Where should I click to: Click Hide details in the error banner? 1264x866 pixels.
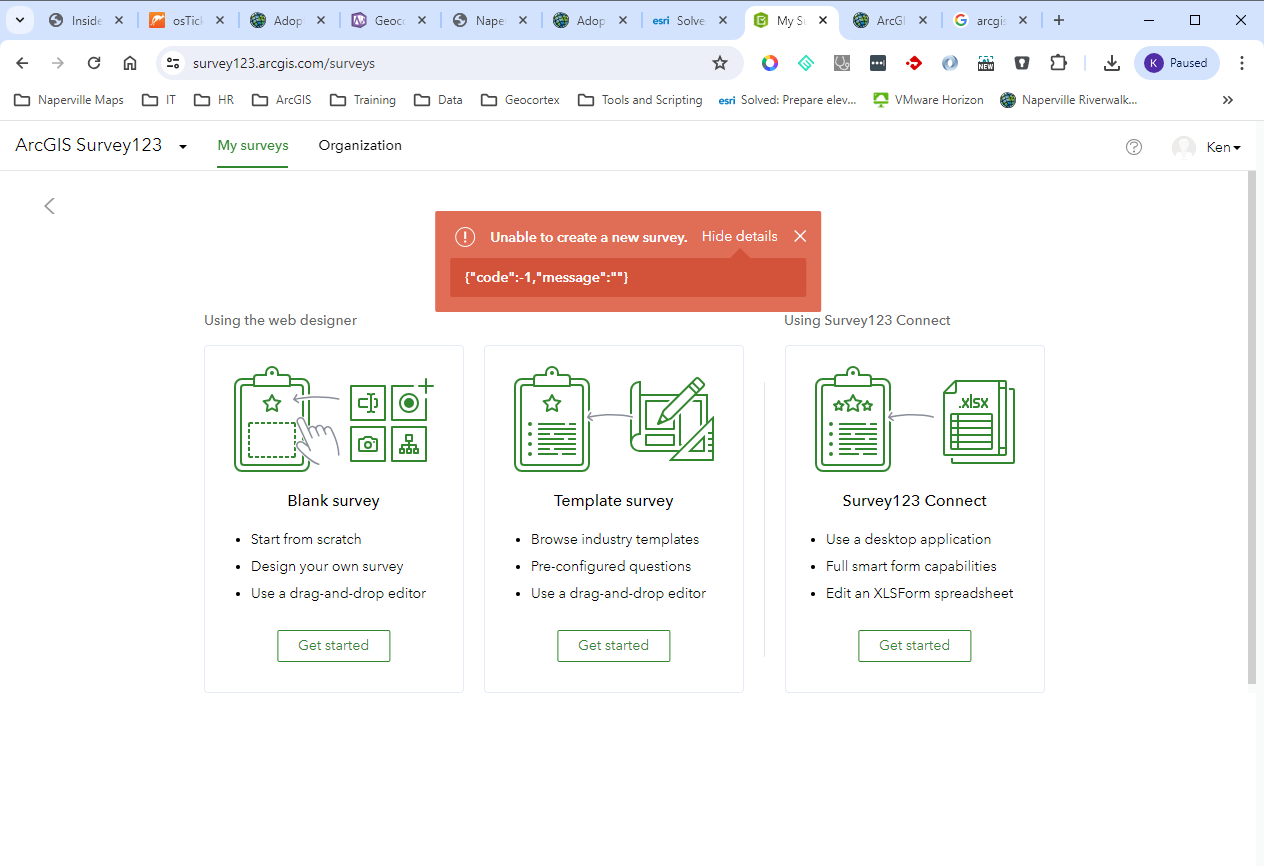click(739, 236)
